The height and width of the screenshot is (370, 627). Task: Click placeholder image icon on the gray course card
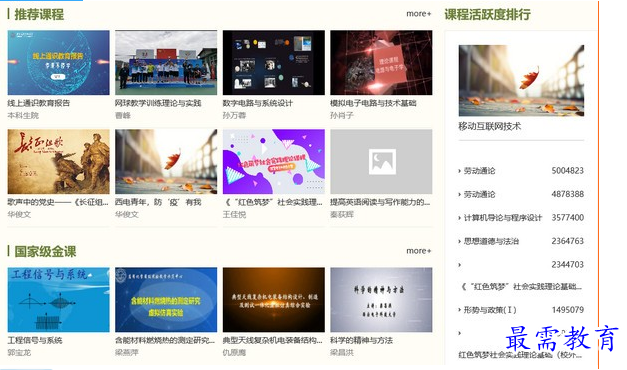point(382,162)
